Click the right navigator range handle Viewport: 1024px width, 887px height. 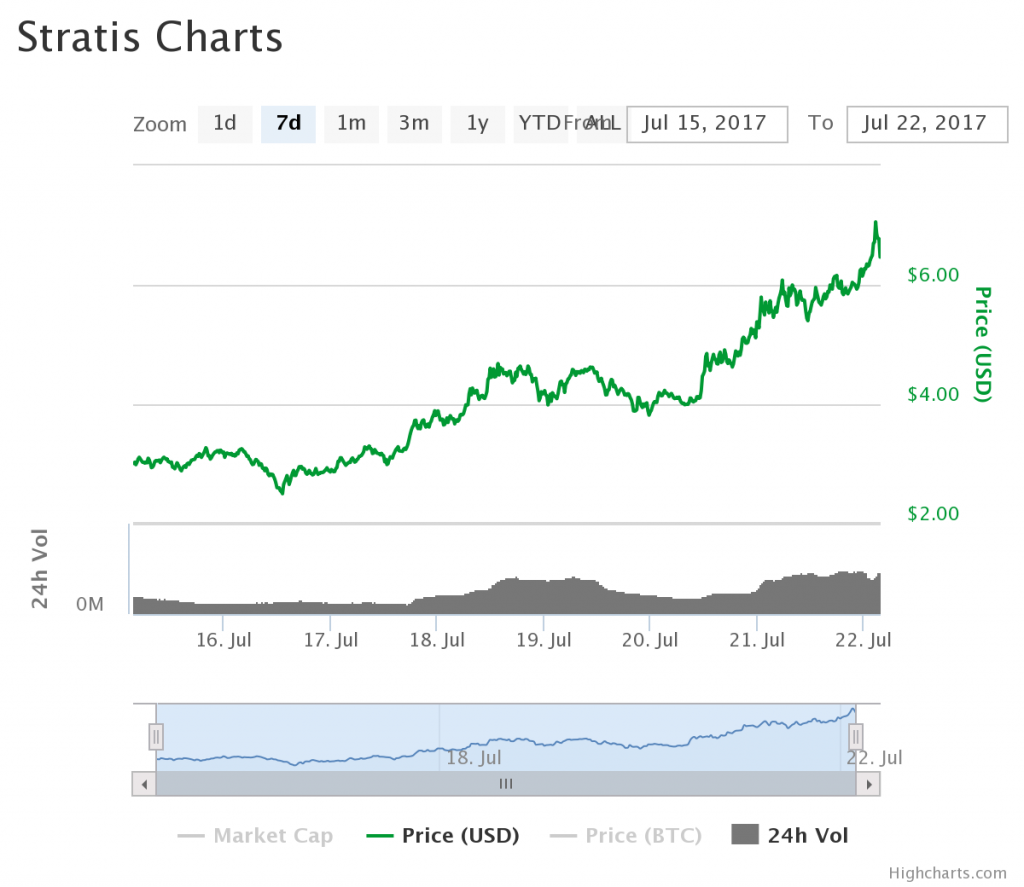click(856, 737)
